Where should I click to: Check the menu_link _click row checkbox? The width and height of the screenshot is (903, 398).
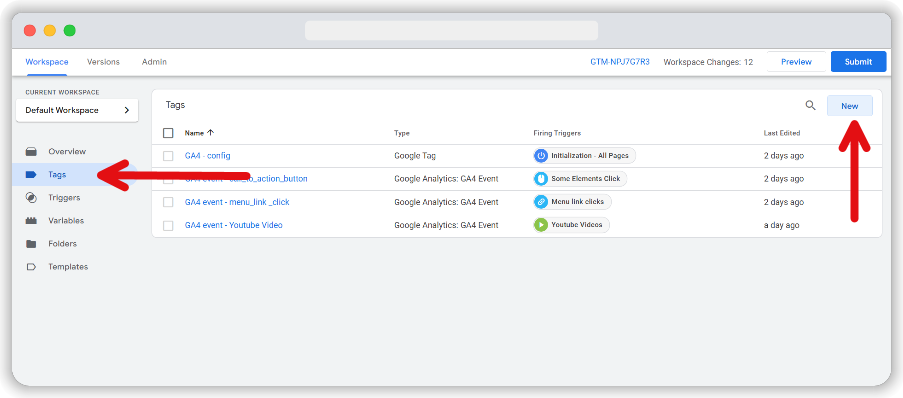coord(168,202)
